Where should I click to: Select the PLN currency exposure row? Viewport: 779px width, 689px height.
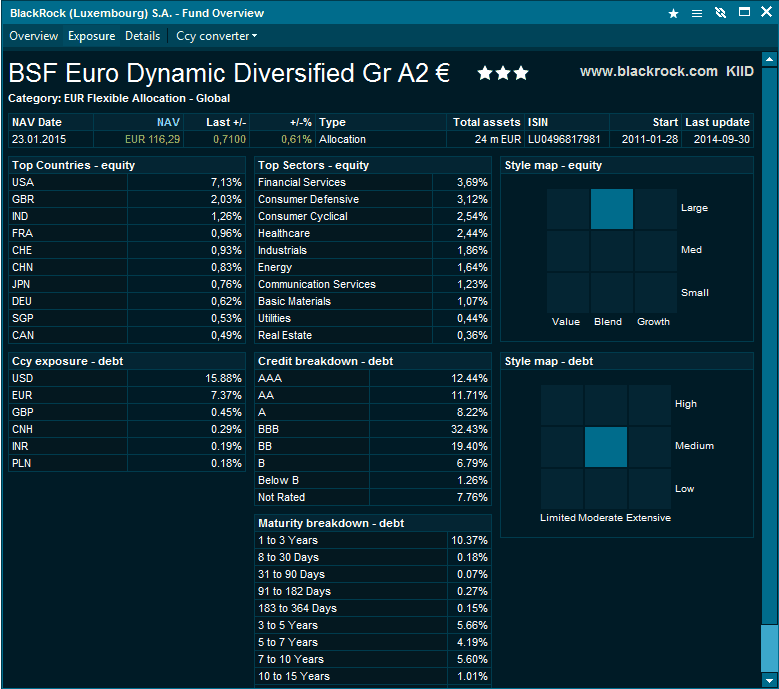point(127,463)
